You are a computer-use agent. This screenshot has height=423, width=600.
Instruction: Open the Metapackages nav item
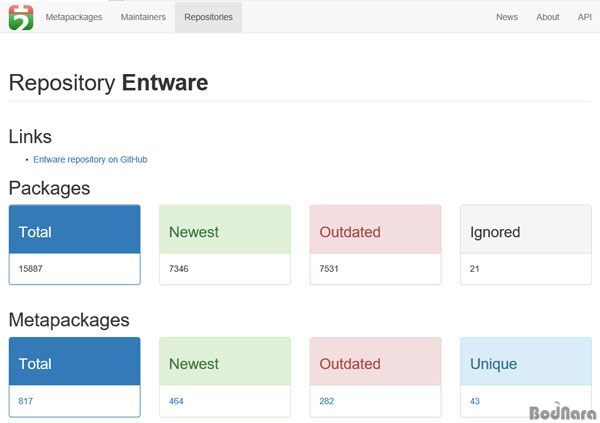pyautogui.click(x=74, y=17)
